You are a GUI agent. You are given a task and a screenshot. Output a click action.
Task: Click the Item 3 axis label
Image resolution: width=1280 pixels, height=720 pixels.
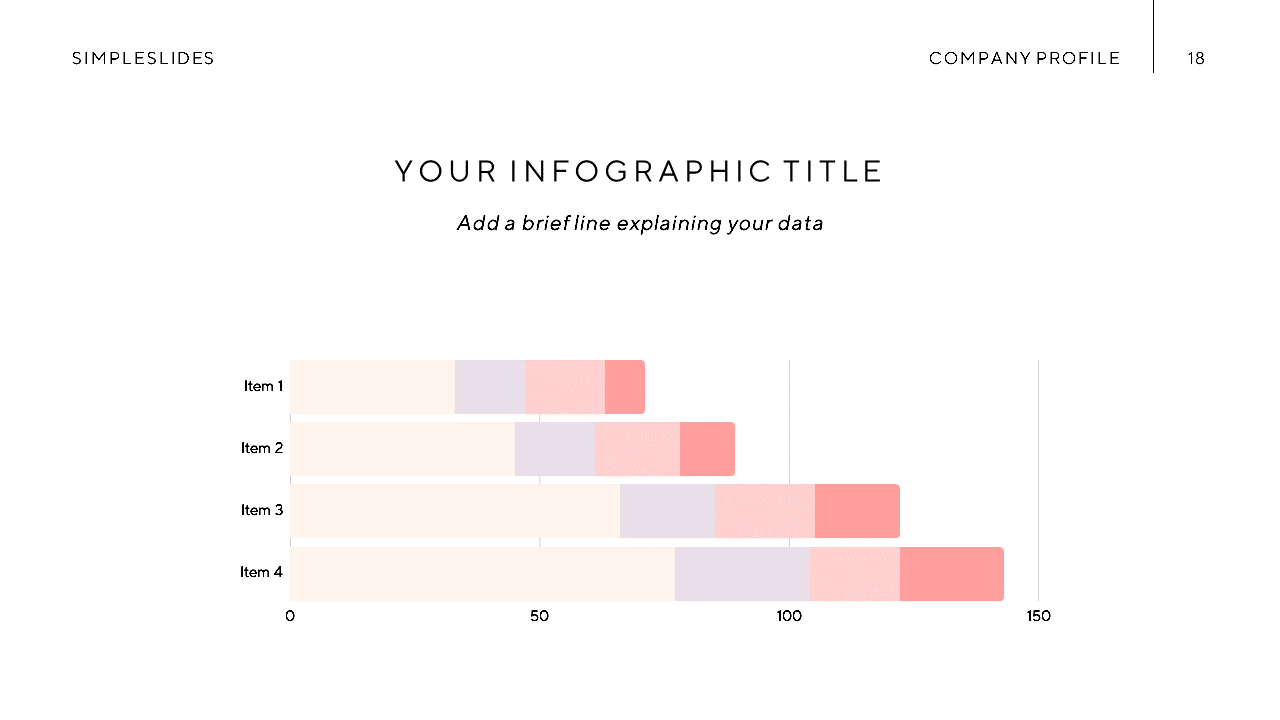262,510
